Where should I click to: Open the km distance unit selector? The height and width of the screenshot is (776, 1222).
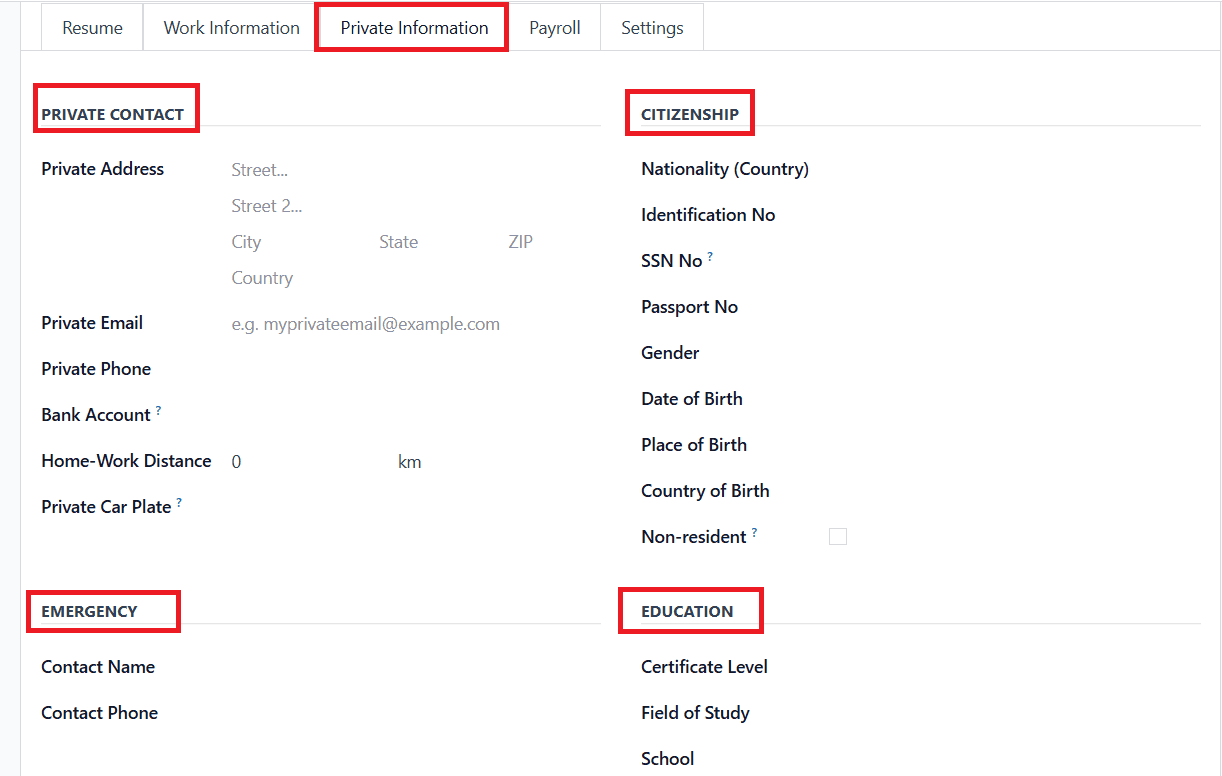pyautogui.click(x=409, y=462)
